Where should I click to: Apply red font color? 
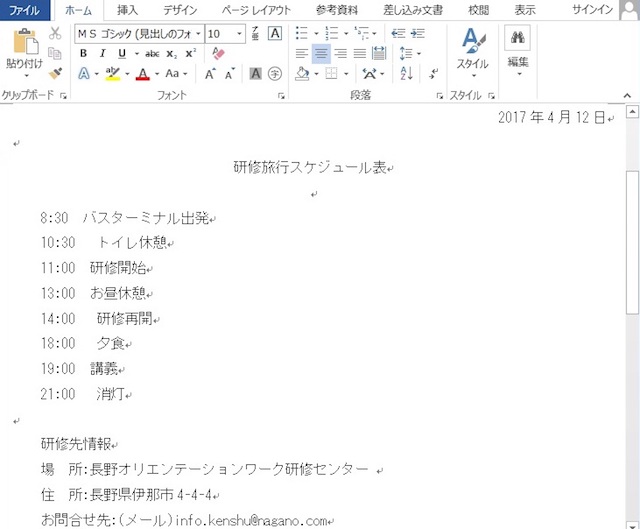click(143, 74)
